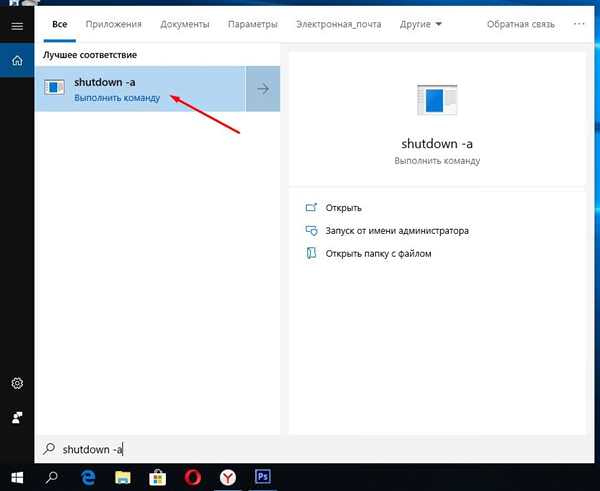Open the hamburger menu in search sidebar
The height and width of the screenshot is (491, 600).
[17, 26]
